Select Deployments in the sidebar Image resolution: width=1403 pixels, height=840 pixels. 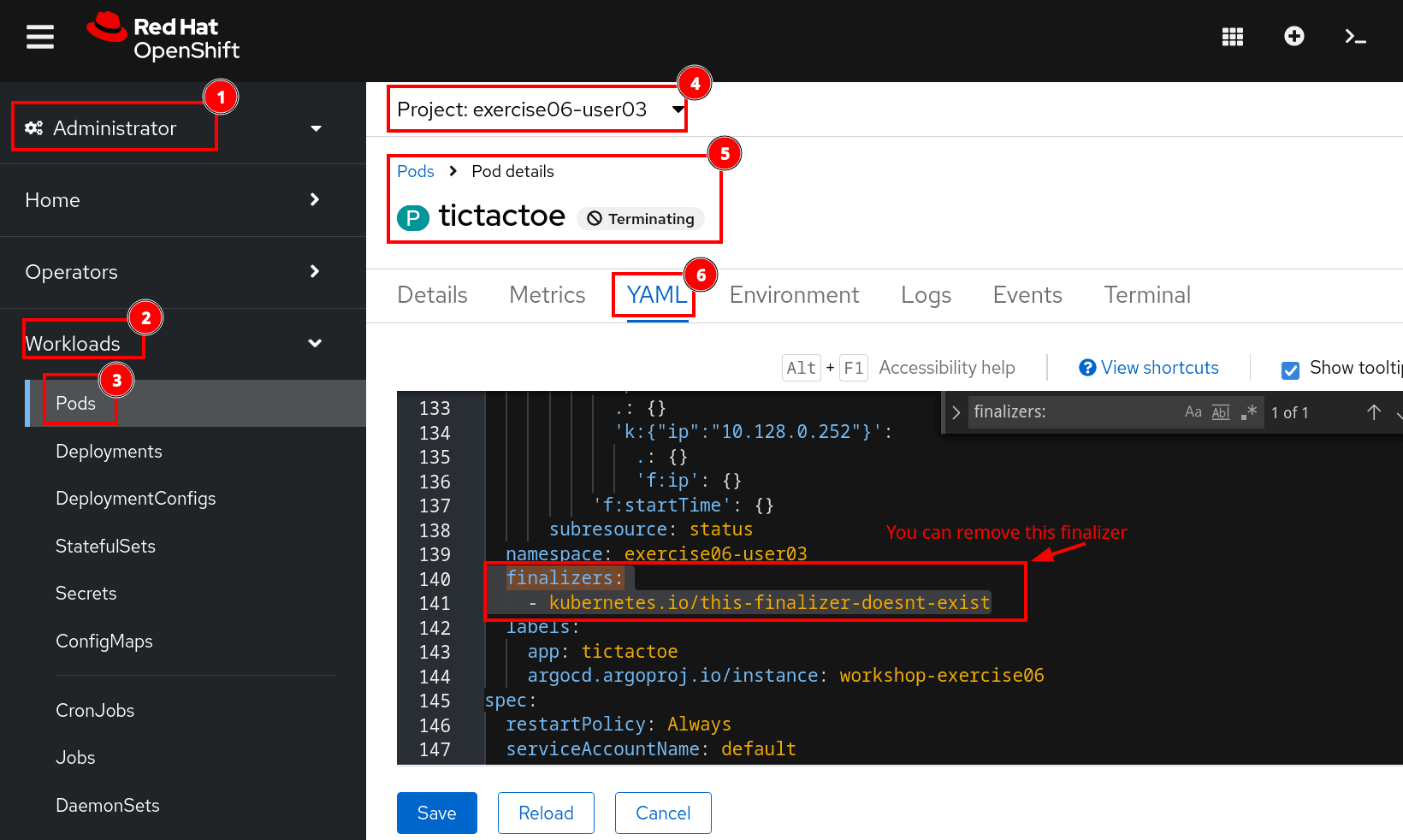109,452
